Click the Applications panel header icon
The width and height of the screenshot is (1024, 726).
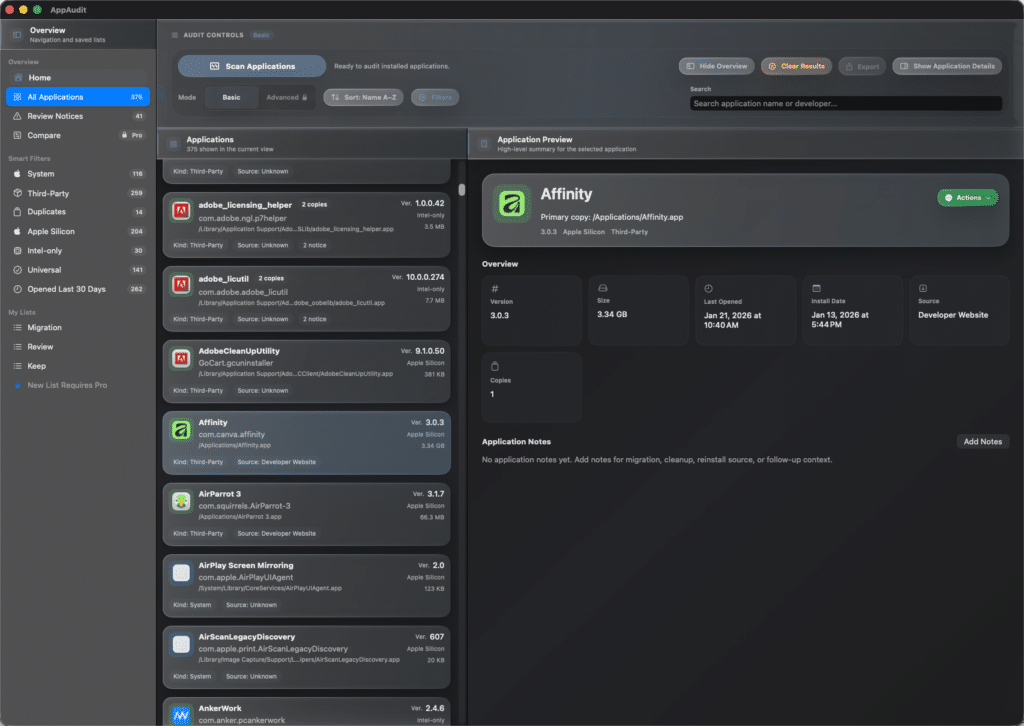tap(173, 144)
